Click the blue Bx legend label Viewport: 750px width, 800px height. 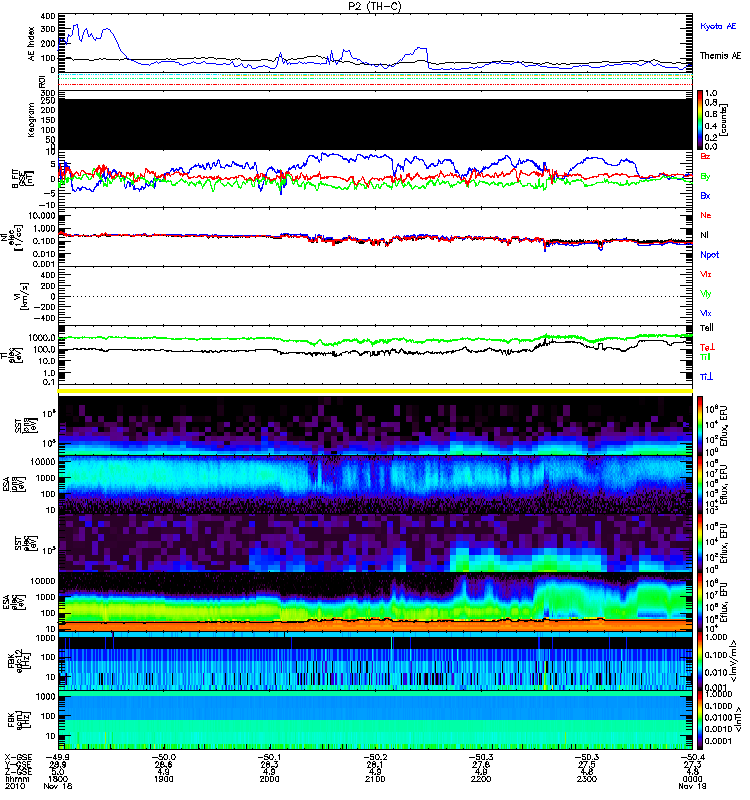tap(705, 195)
